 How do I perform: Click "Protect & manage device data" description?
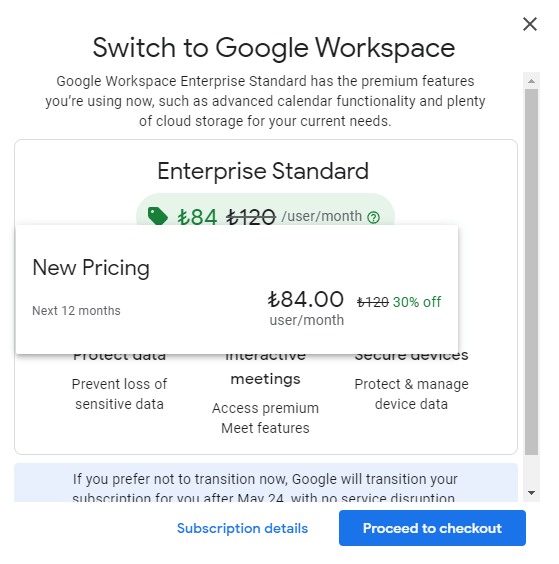coord(412,394)
